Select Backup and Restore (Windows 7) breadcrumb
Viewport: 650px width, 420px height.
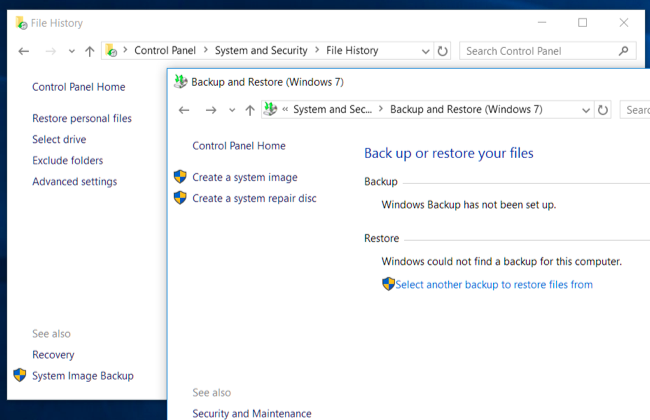pos(466,109)
